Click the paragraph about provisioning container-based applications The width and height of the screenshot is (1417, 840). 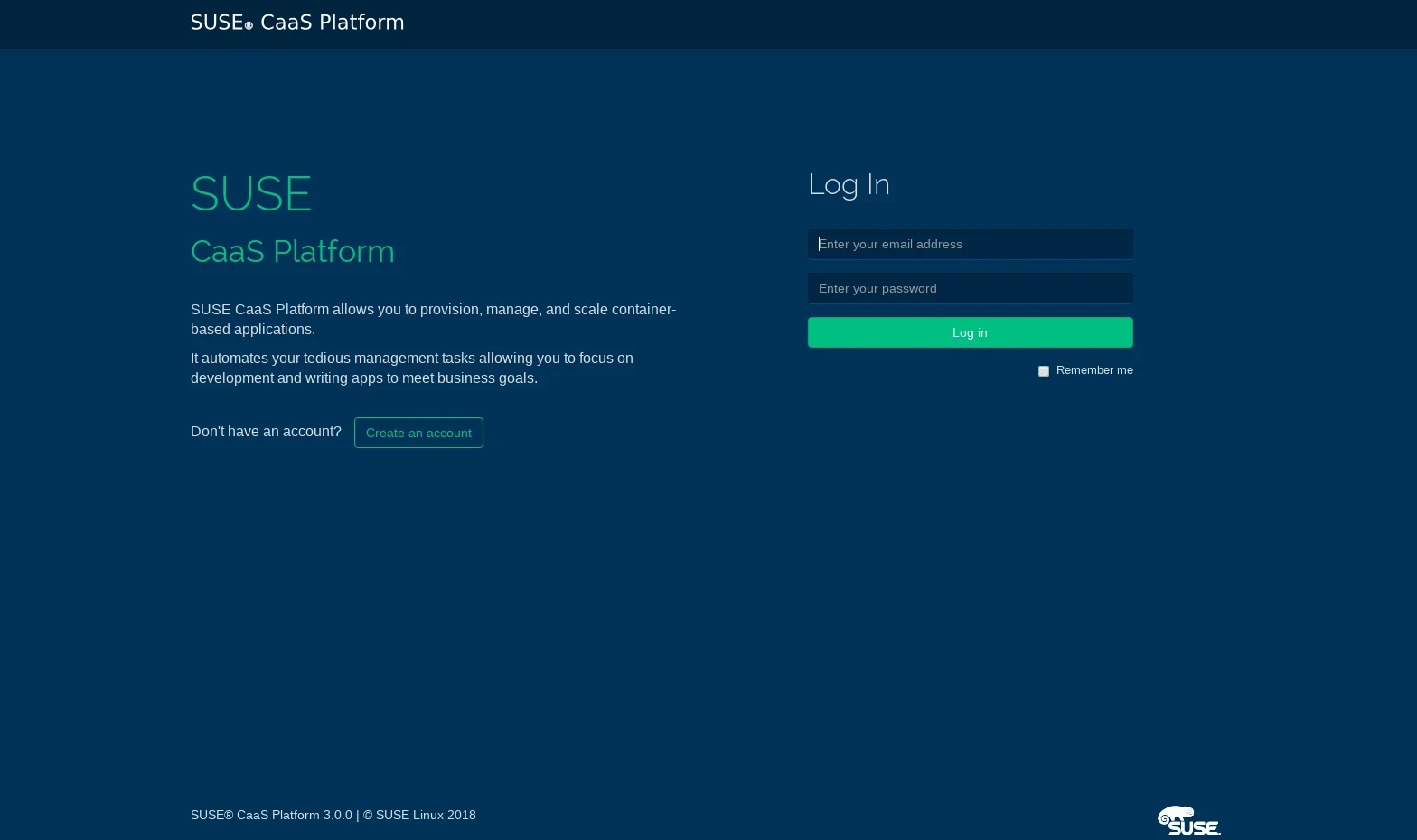click(433, 319)
